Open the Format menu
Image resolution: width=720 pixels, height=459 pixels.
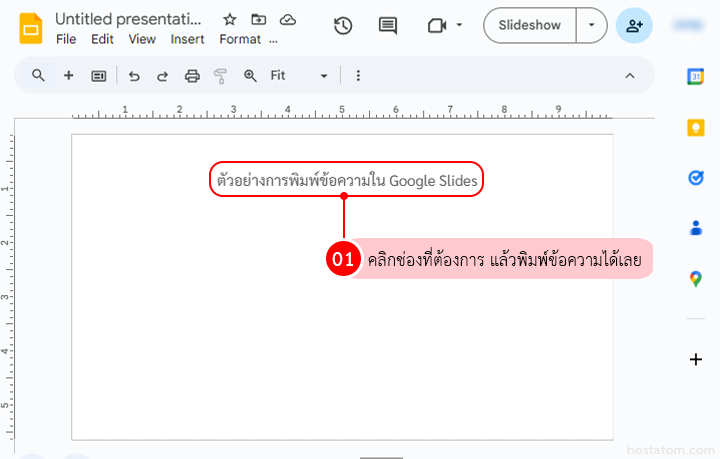pos(240,39)
